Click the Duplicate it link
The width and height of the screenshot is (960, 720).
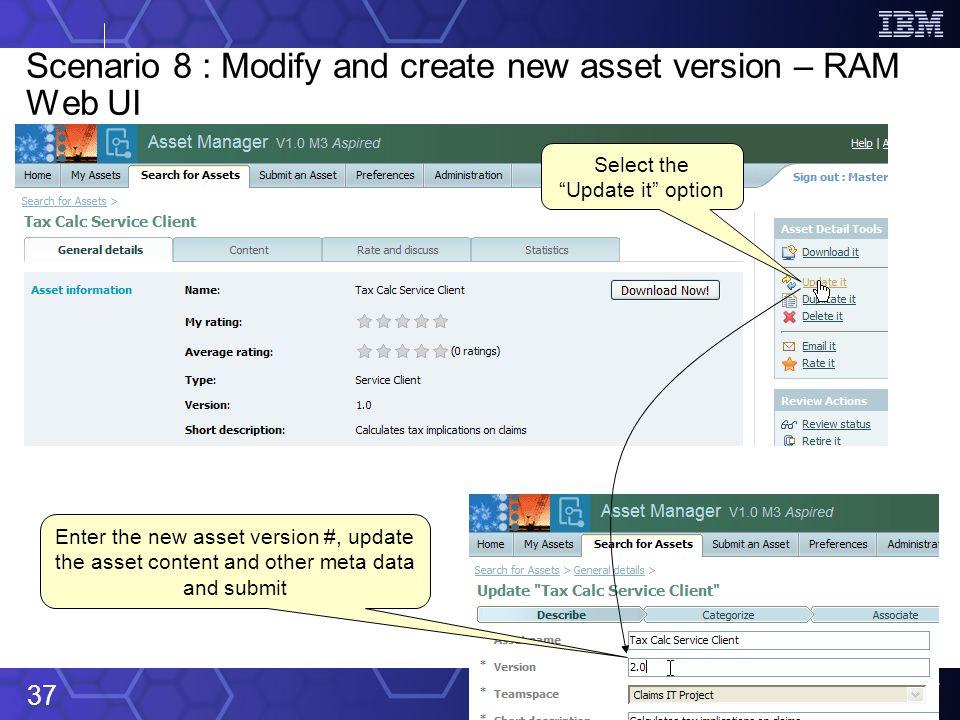(829, 299)
